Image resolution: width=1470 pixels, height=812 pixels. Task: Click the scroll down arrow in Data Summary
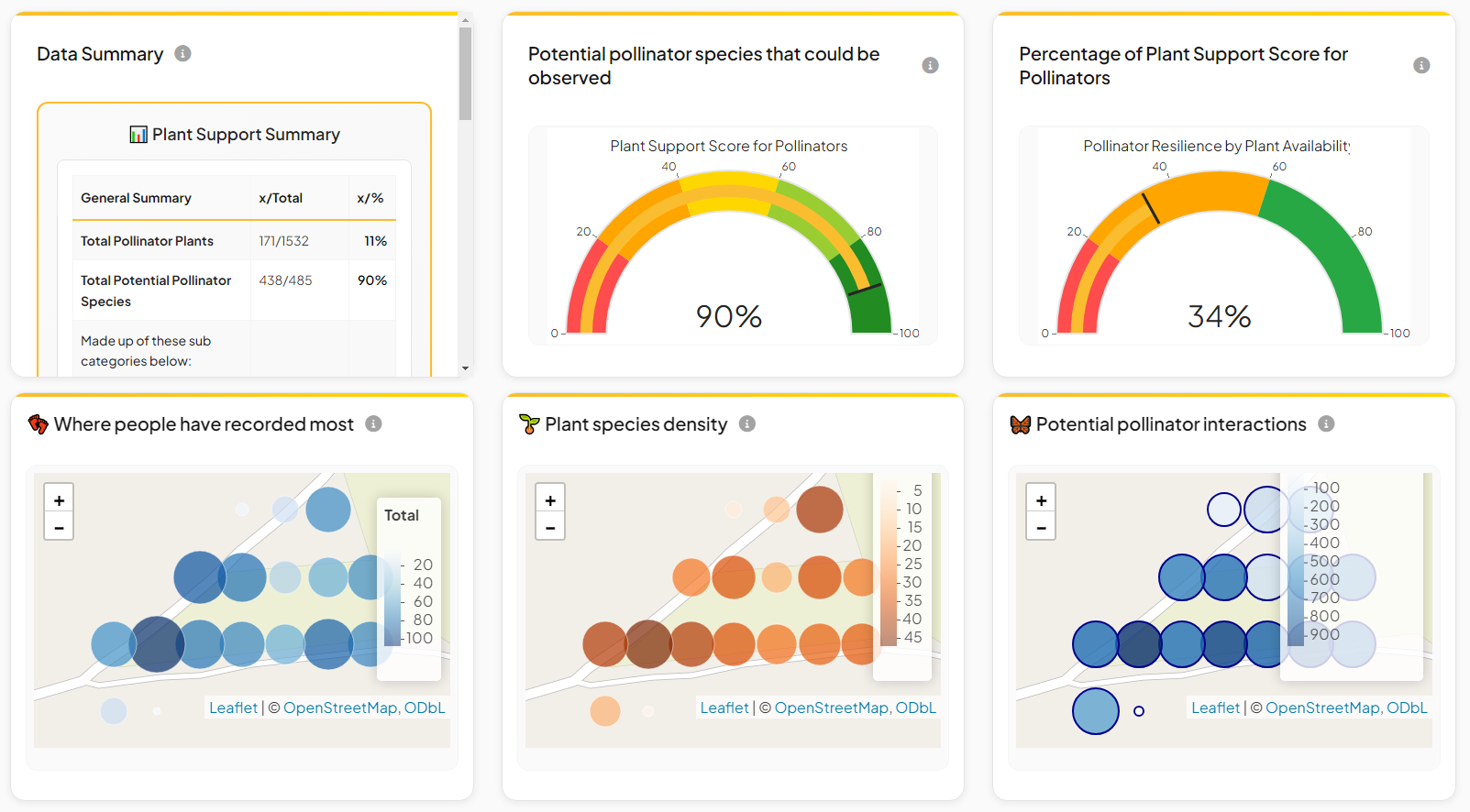pyautogui.click(x=466, y=368)
